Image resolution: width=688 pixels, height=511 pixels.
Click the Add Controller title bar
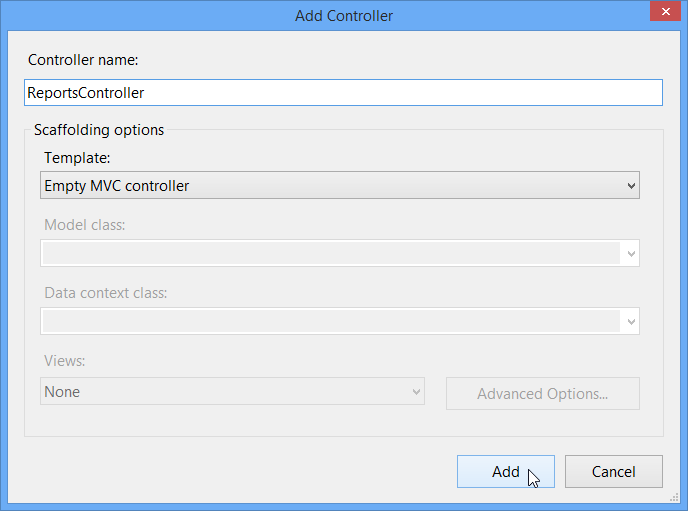(344, 15)
